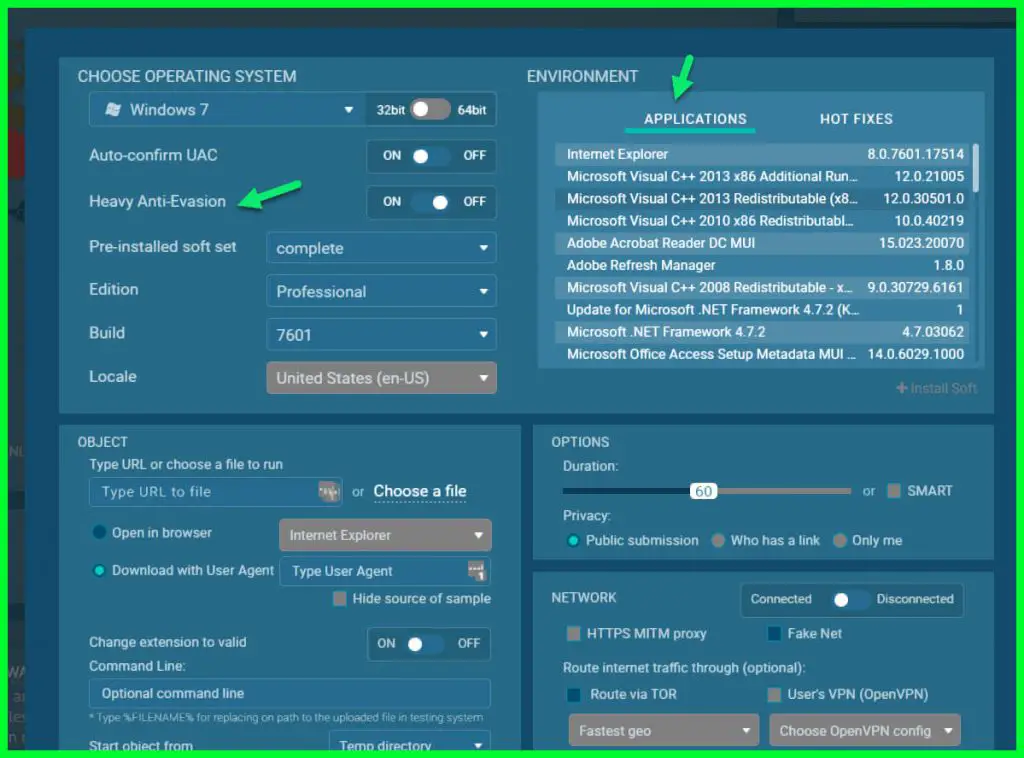Screen dimensions: 1024x758
Task: Switch to the HOT FIXES tab
Action: tap(856, 119)
